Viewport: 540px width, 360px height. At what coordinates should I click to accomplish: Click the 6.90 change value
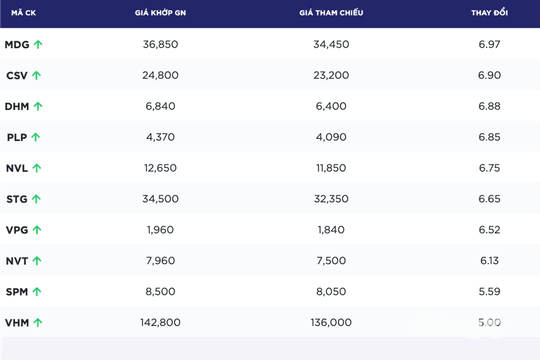[x=489, y=75]
